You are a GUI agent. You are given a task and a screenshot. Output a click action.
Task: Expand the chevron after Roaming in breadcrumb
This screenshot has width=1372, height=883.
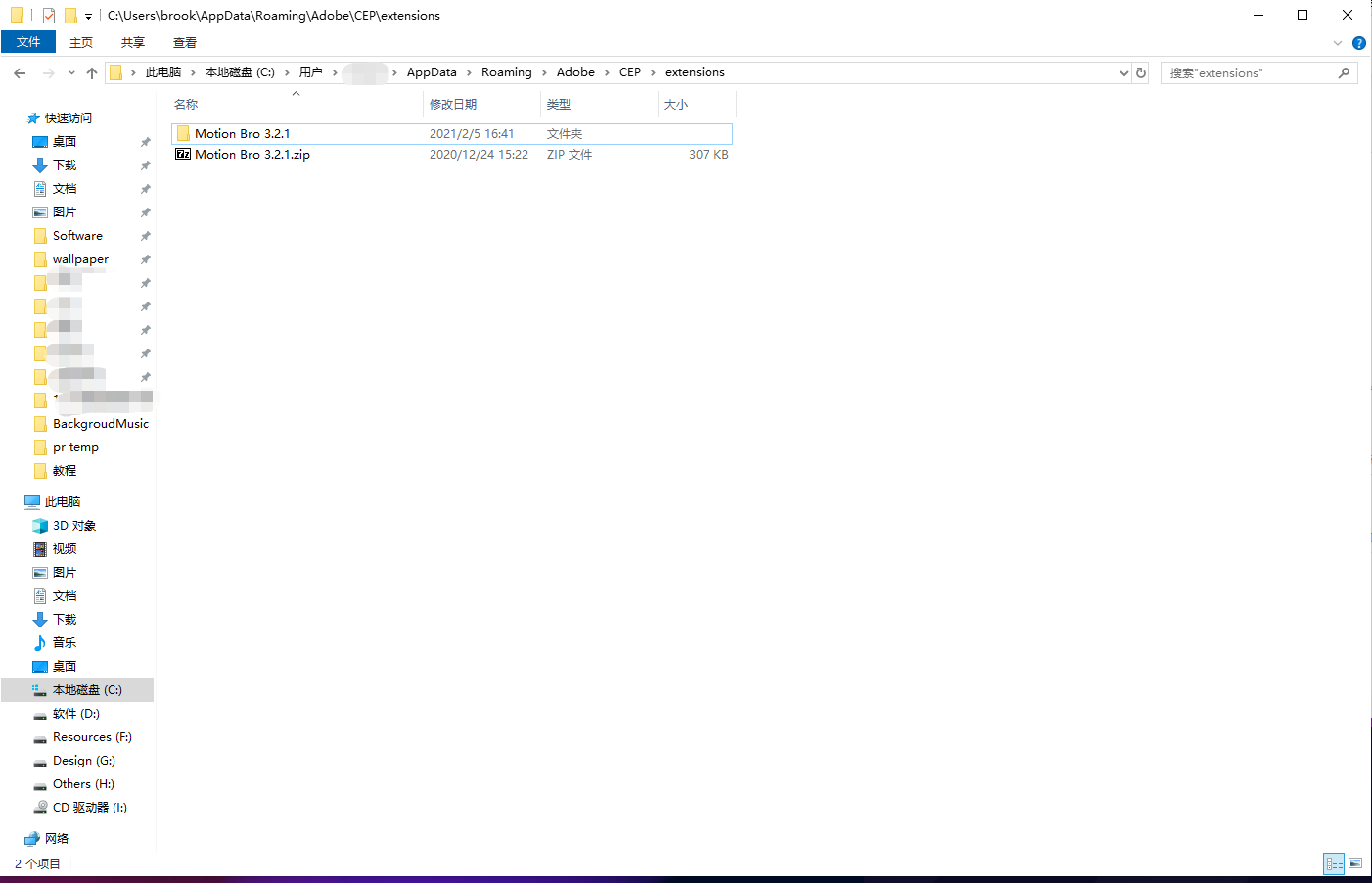[x=544, y=72]
